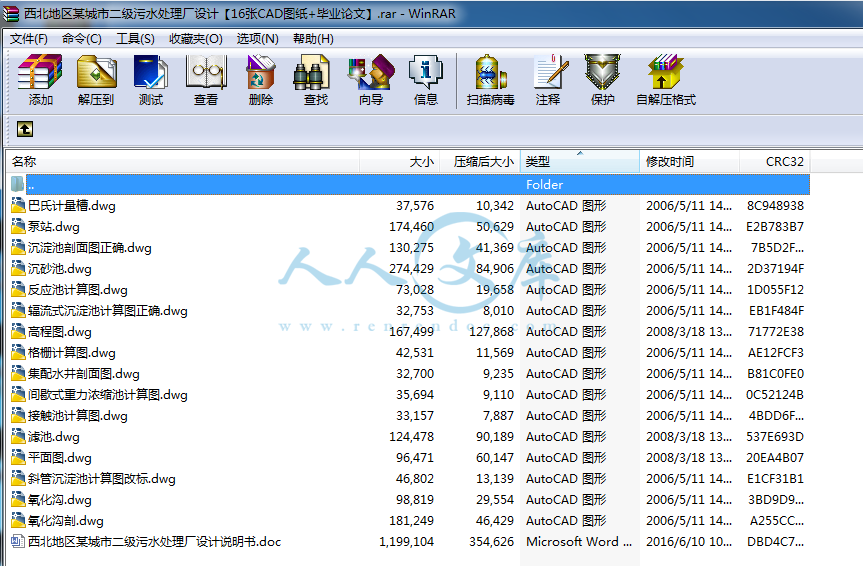863x566 pixels.
Task: Click CRC32 value 537E693D
Action: [775, 437]
